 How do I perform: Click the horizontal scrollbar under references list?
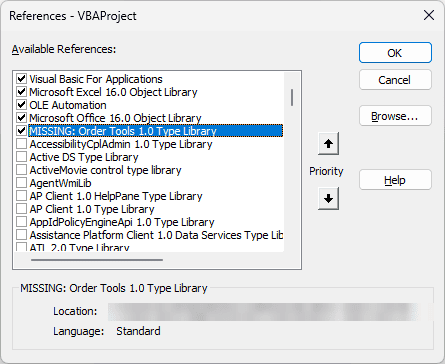click(x=97, y=260)
